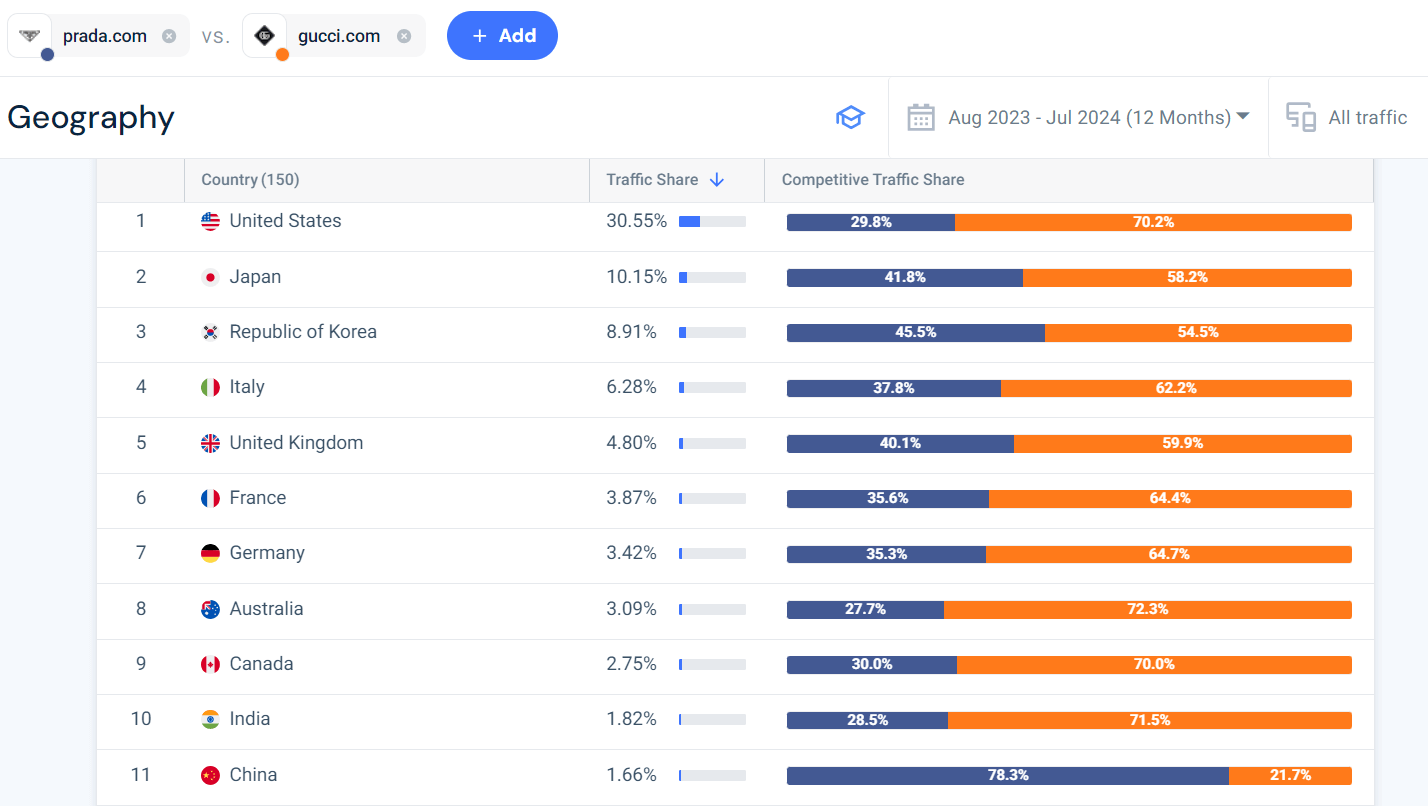Open the All traffic filter
The width and height of the screenshot is (1428, 806).
point(1368,117)
